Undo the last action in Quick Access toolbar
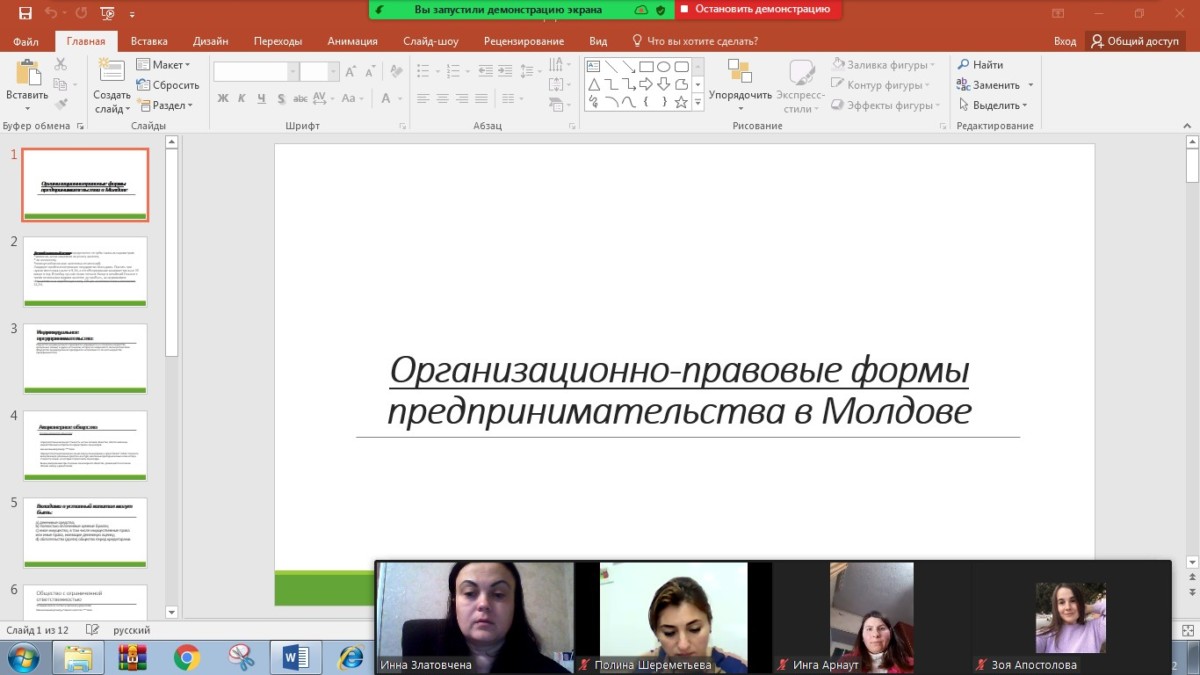This screenshot has width=1200, height=675. point(50,13)
